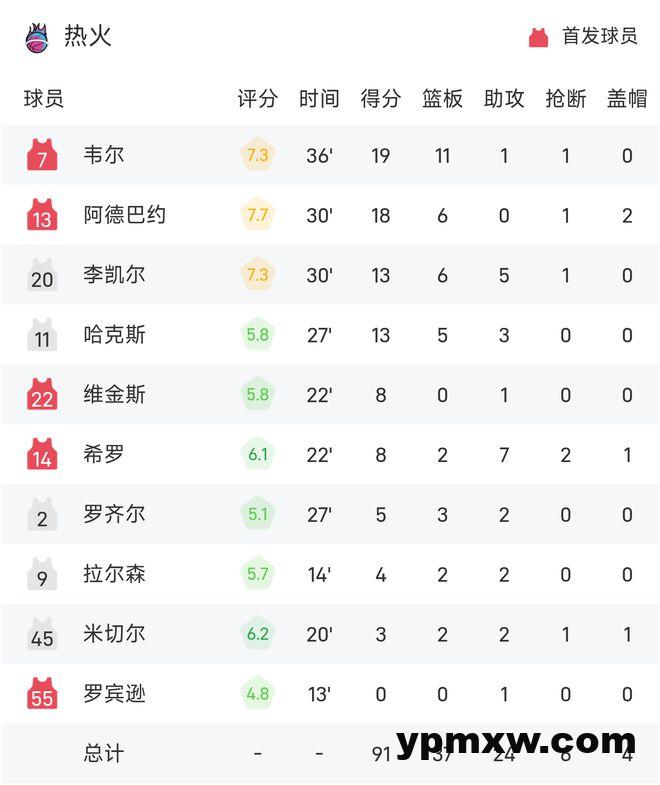The height and width of the screenshot is (785, 660).
Task: Click the 热火 team name
Action: click(88, 37)
